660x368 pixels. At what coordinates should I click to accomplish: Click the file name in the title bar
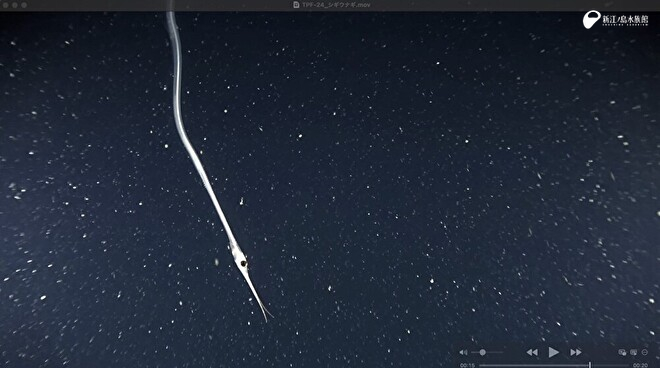coord(336,5)
